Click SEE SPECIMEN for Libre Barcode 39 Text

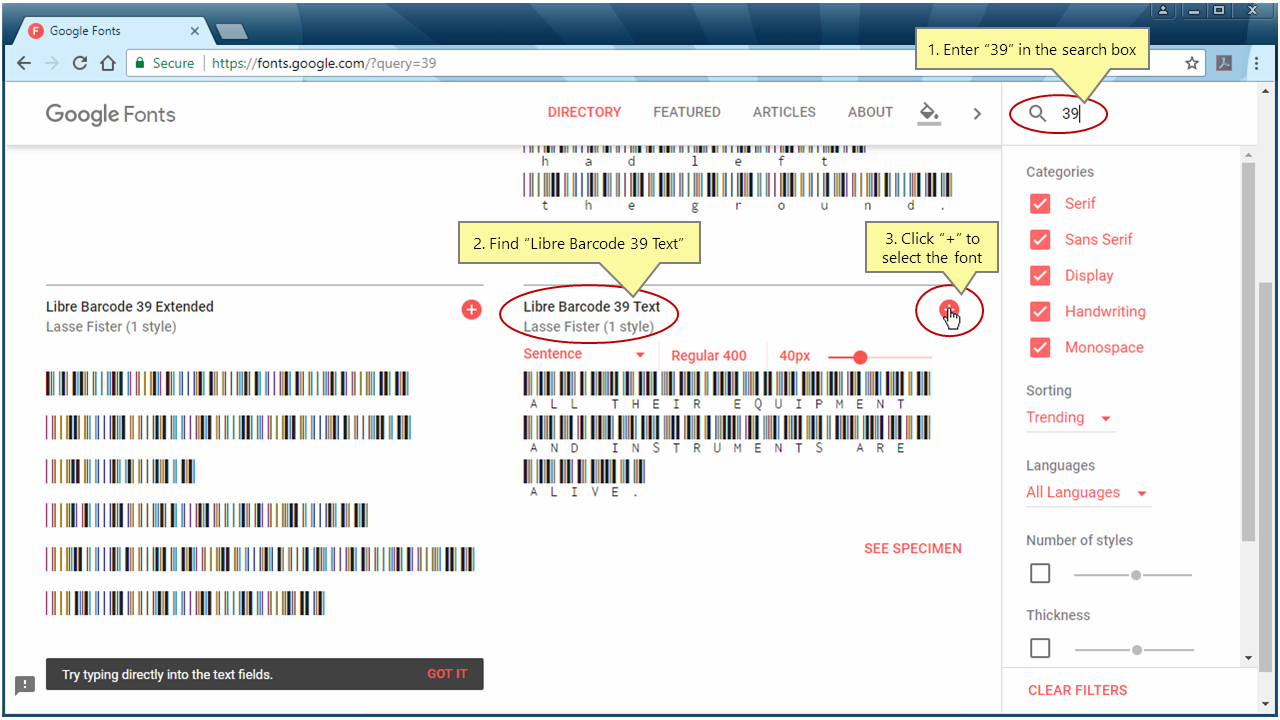coord(913,548)
